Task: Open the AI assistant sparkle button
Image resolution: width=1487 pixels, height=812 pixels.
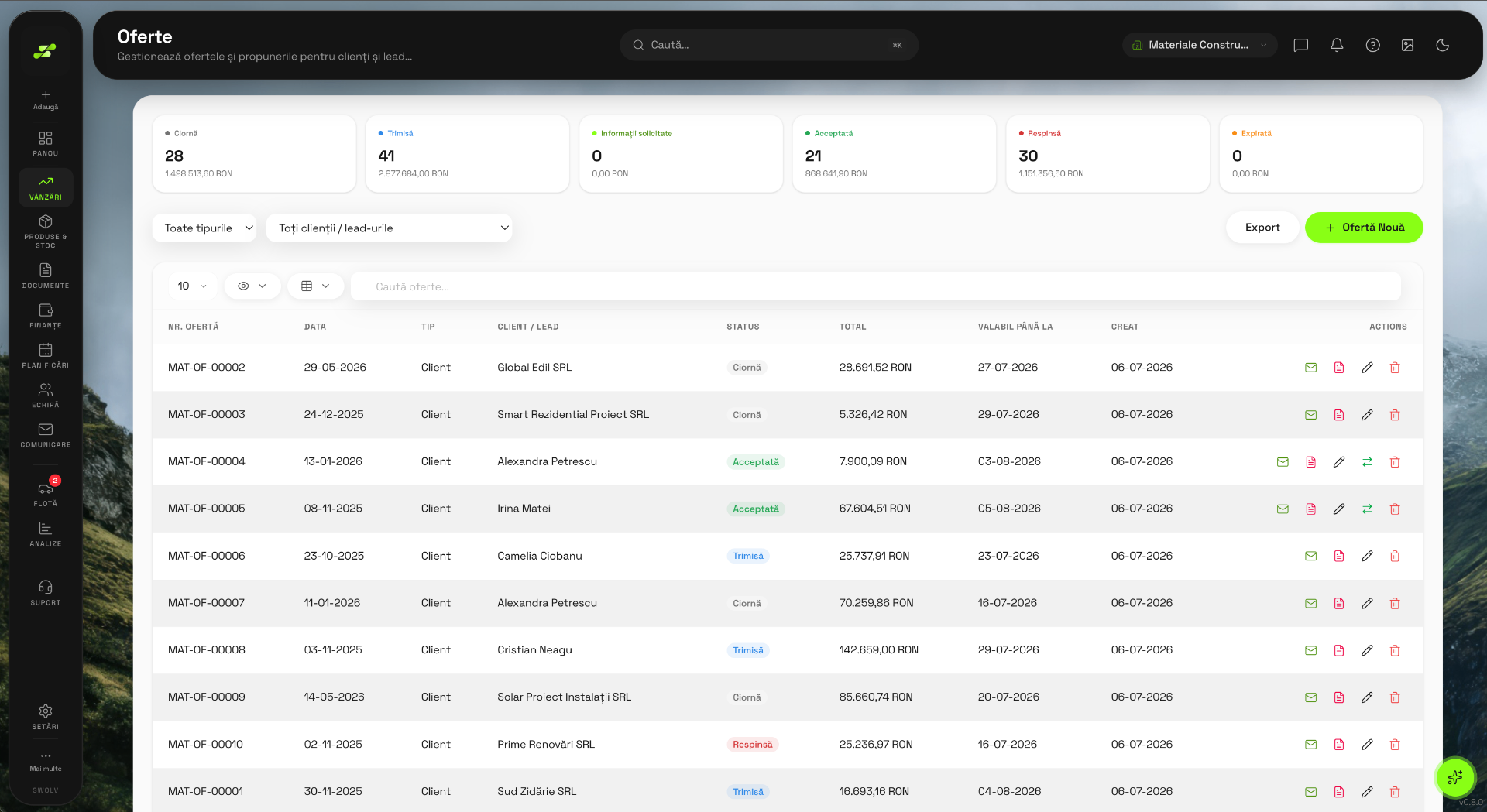Action: pyautogui.click(x=1455, y=777)
